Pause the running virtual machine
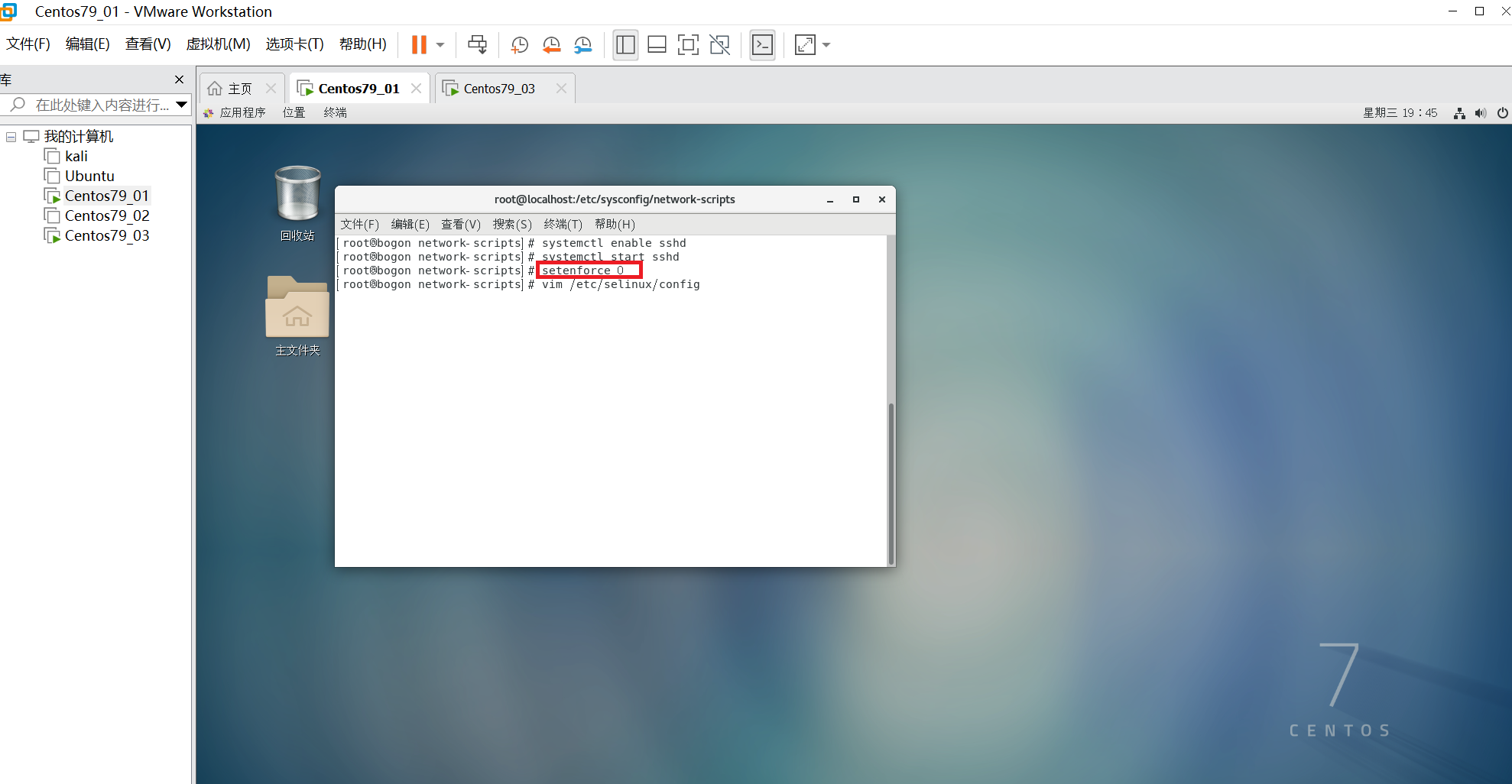 pyautogui.click(x=419, y=44)
